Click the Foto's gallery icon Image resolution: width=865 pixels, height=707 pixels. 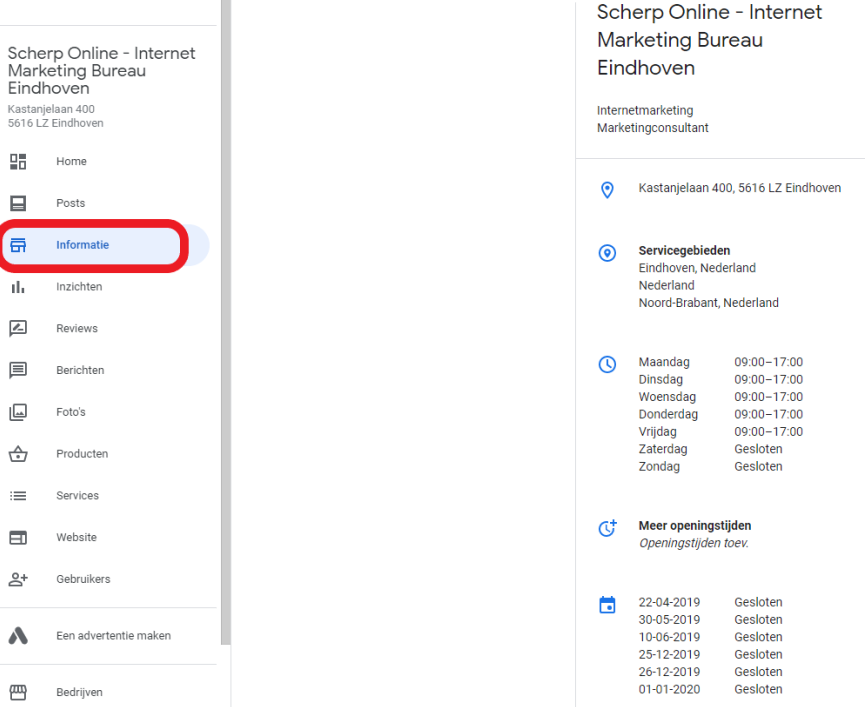point(18,412)
